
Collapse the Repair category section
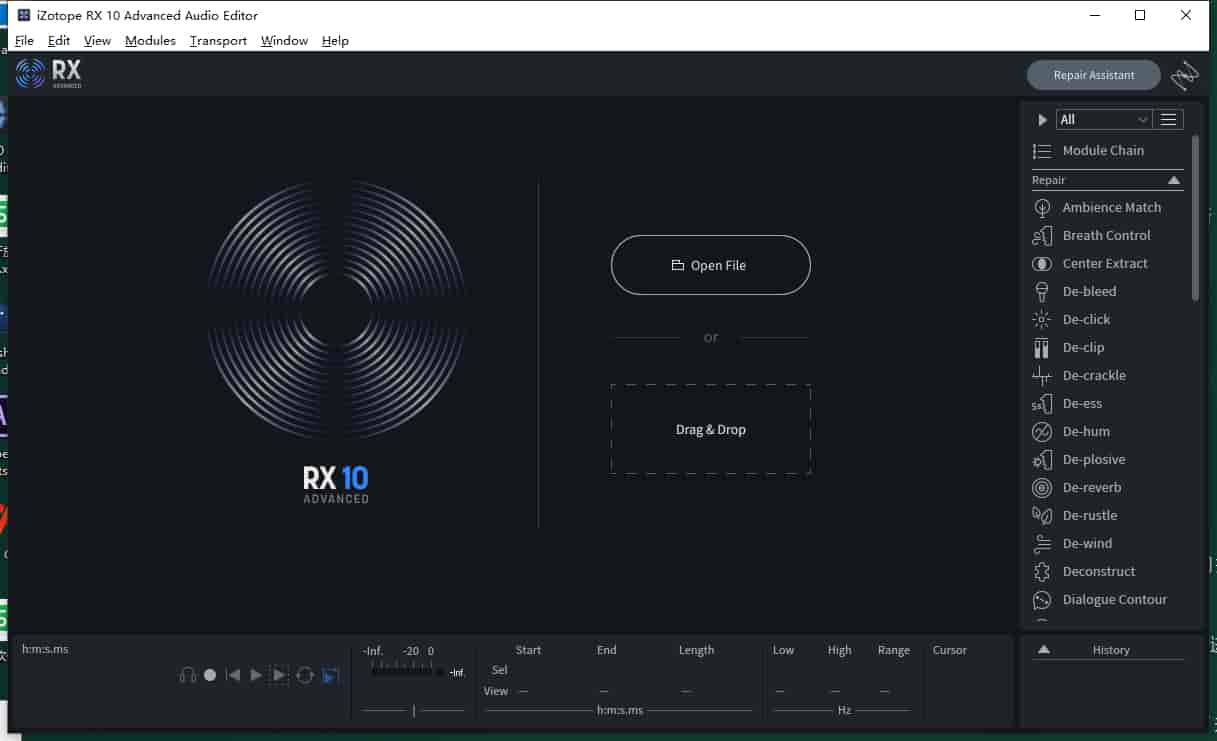[x=1174, y=180]
